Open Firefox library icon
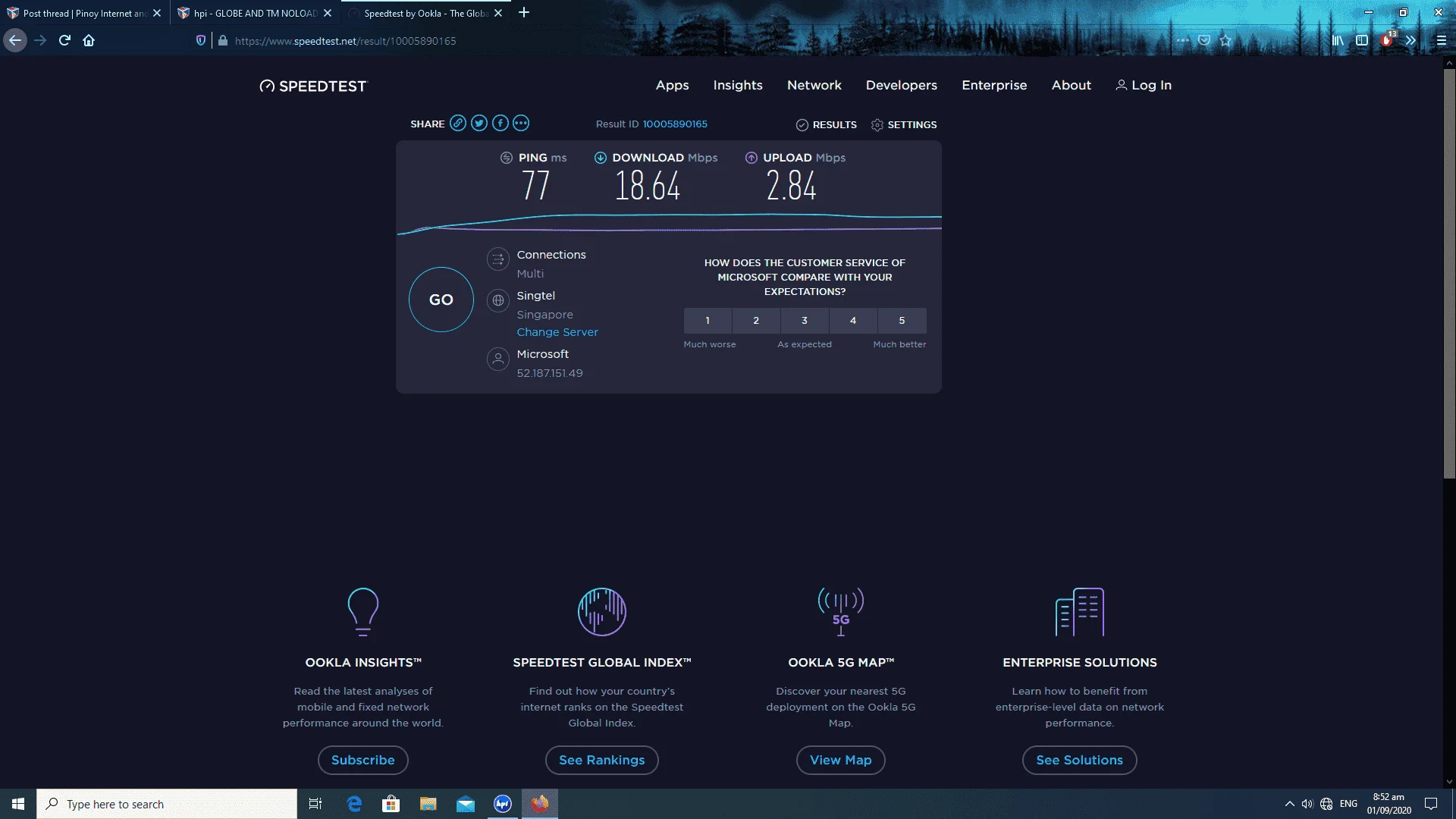Screen dimensions: 1456x819 pyautogui.click(x=1338, y=41)
